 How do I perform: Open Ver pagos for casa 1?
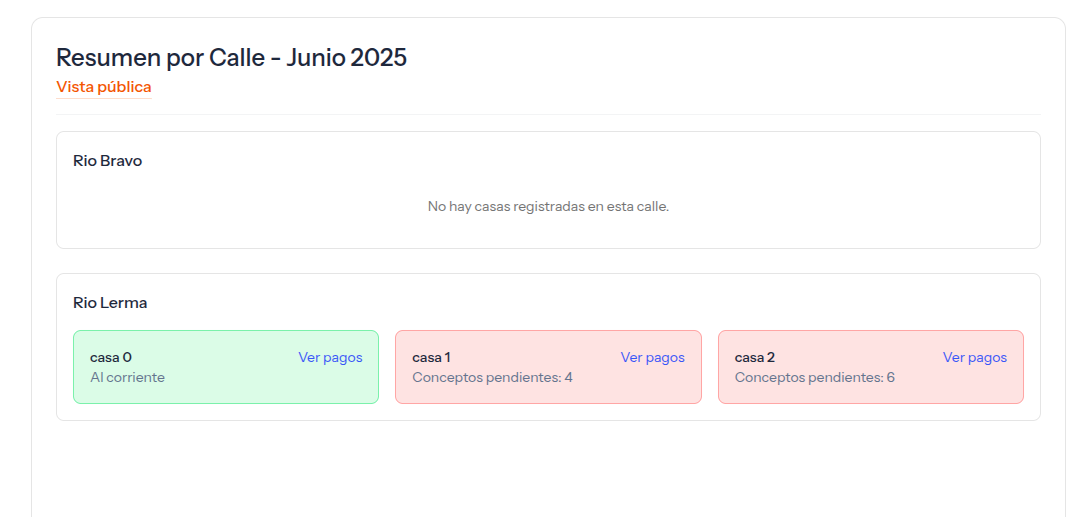652,357
